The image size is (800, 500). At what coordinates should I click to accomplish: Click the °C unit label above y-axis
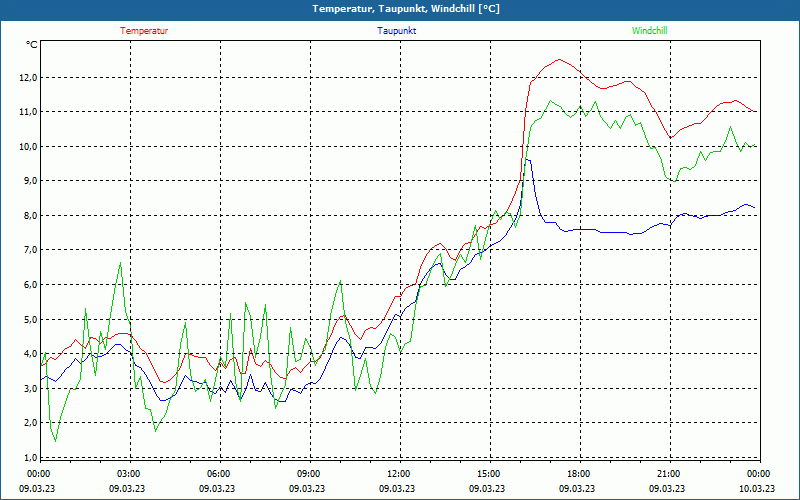coord(31,44)
